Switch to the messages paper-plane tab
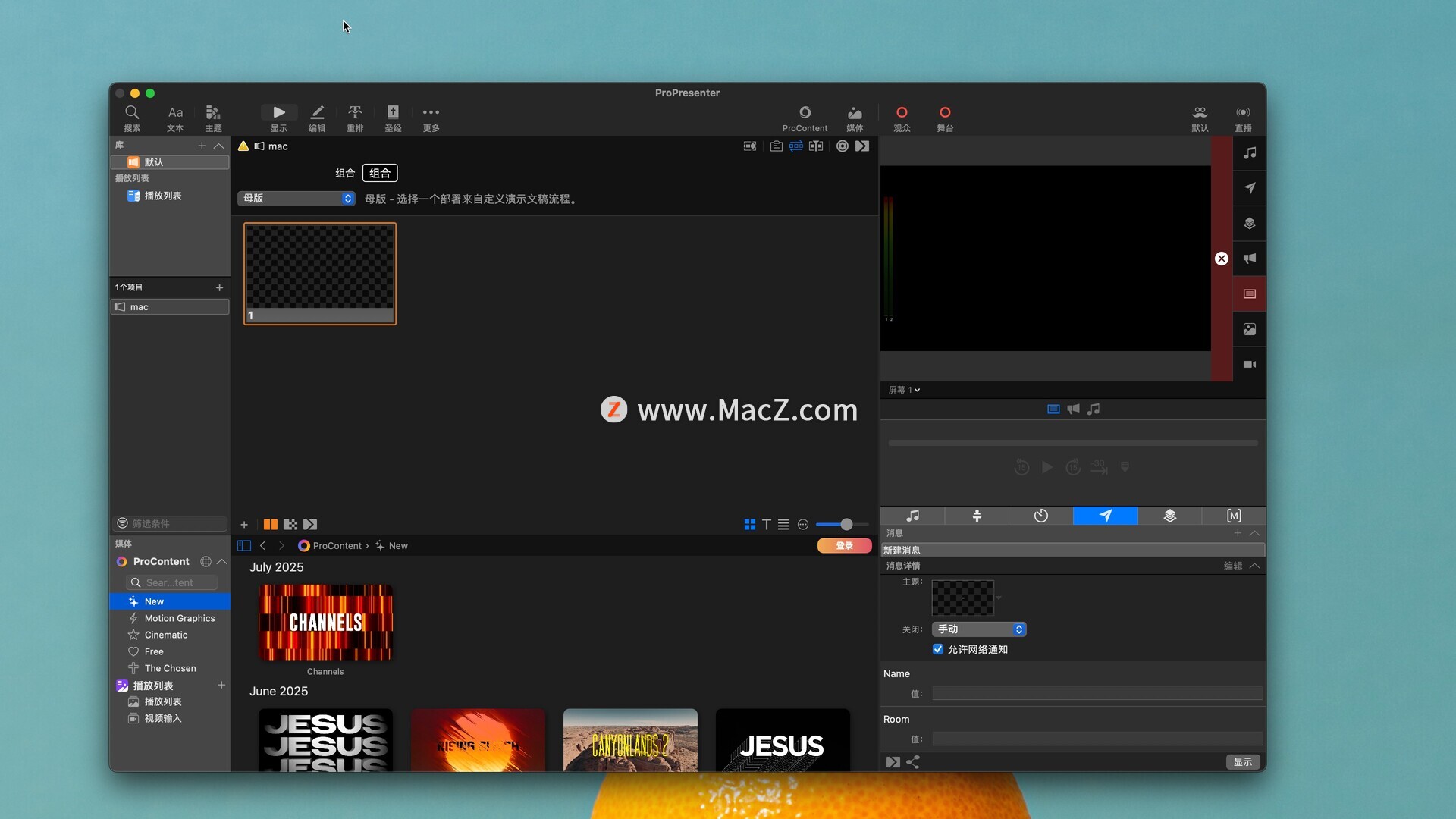This screenshot has height=819, width=1456. tap(1106, 516)
